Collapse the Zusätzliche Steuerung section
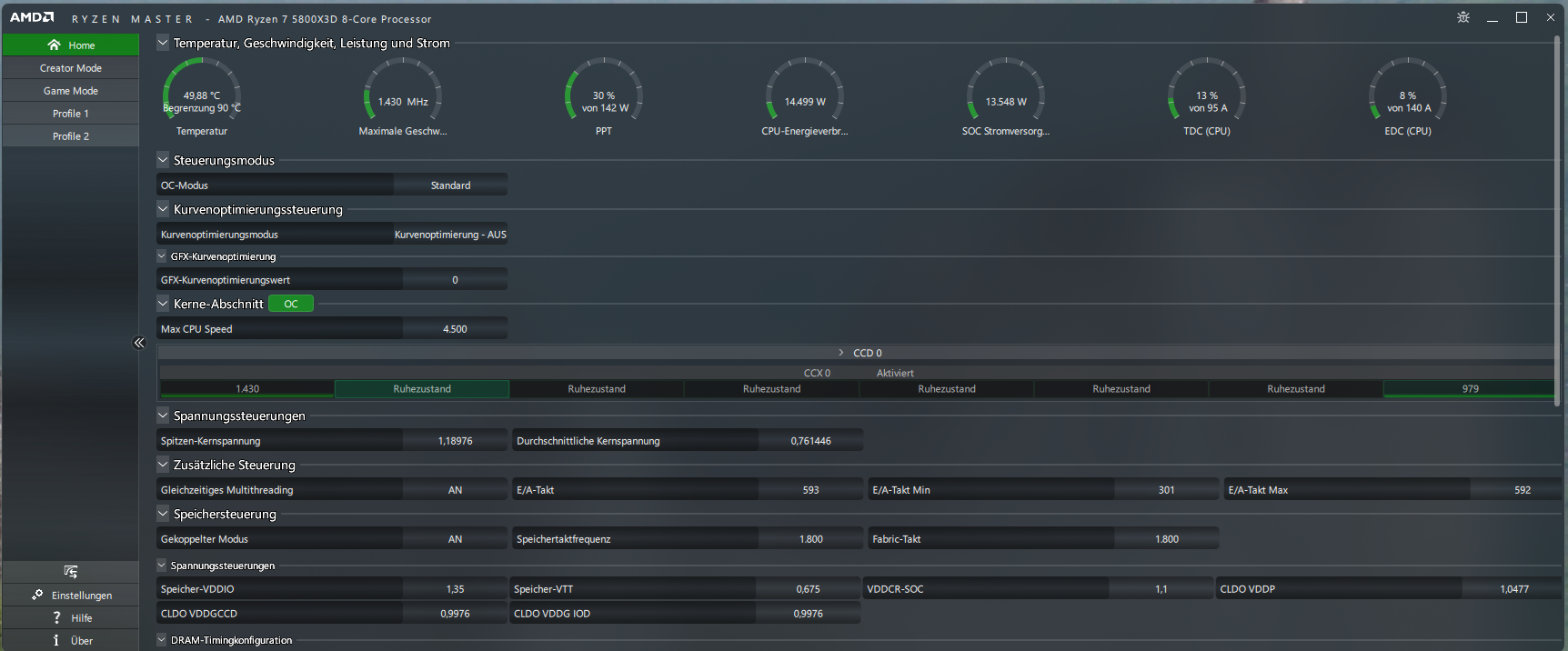 [x=163, y=464]
